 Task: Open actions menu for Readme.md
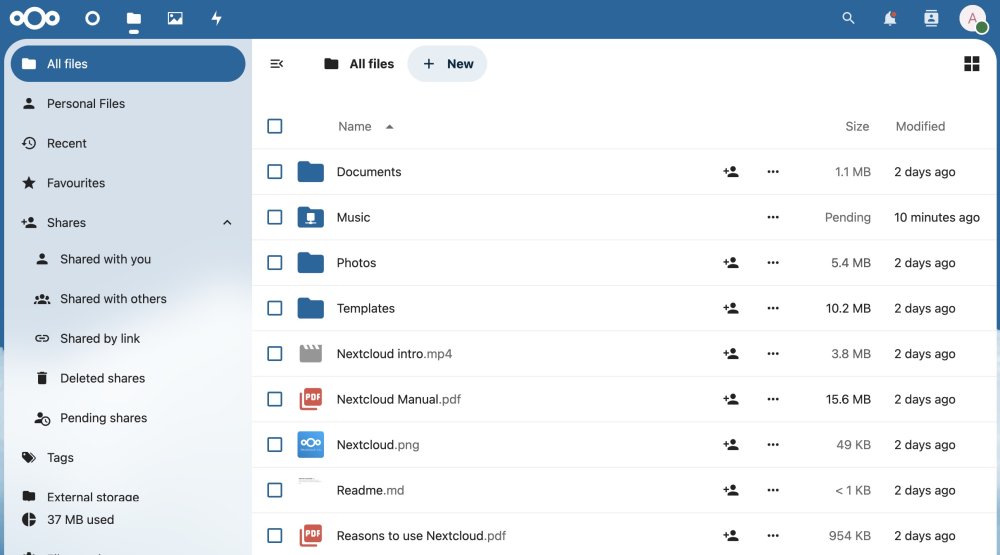[x=773, y=490]
